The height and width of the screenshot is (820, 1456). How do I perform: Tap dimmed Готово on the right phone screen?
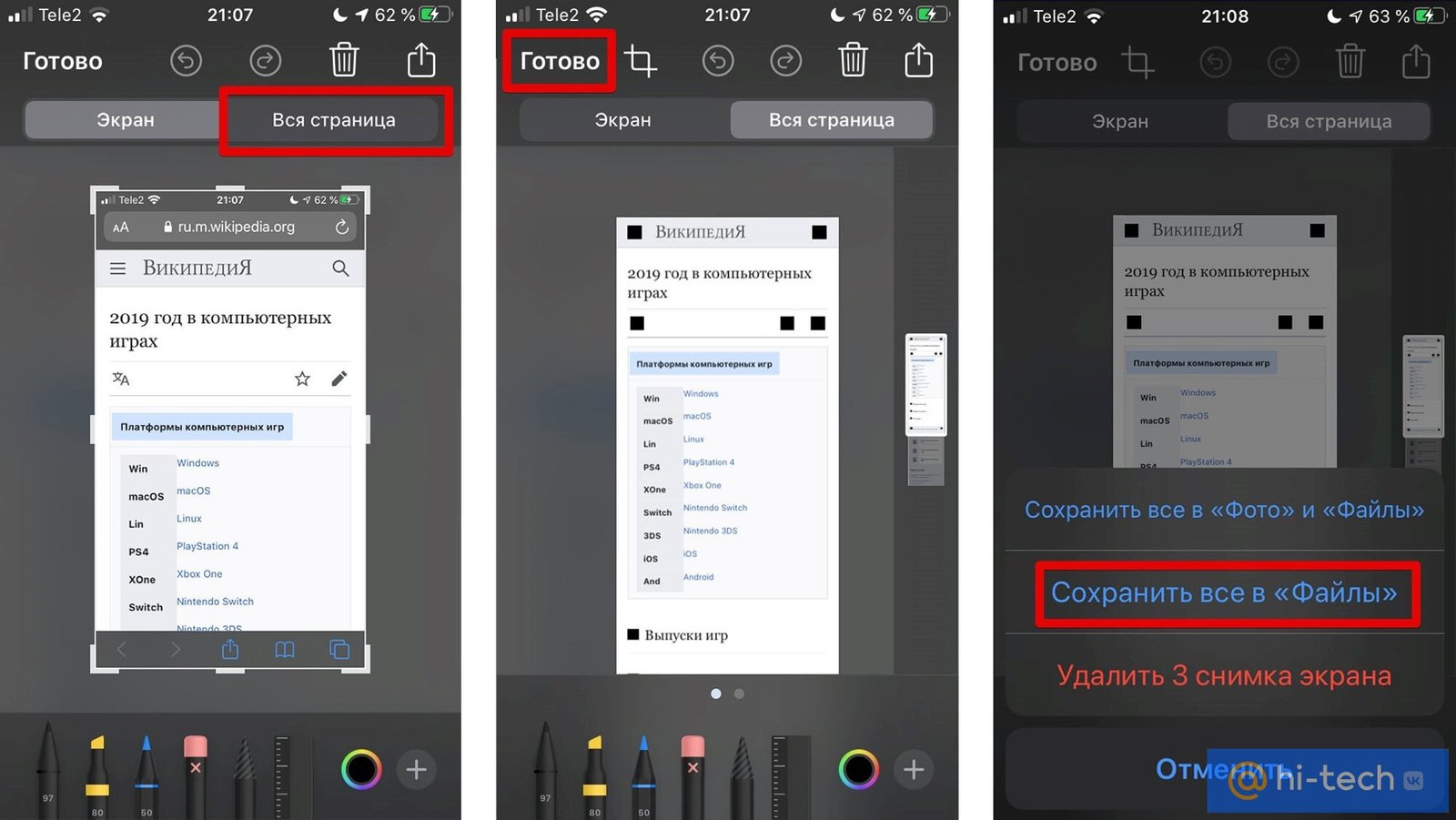point(1057,62)
